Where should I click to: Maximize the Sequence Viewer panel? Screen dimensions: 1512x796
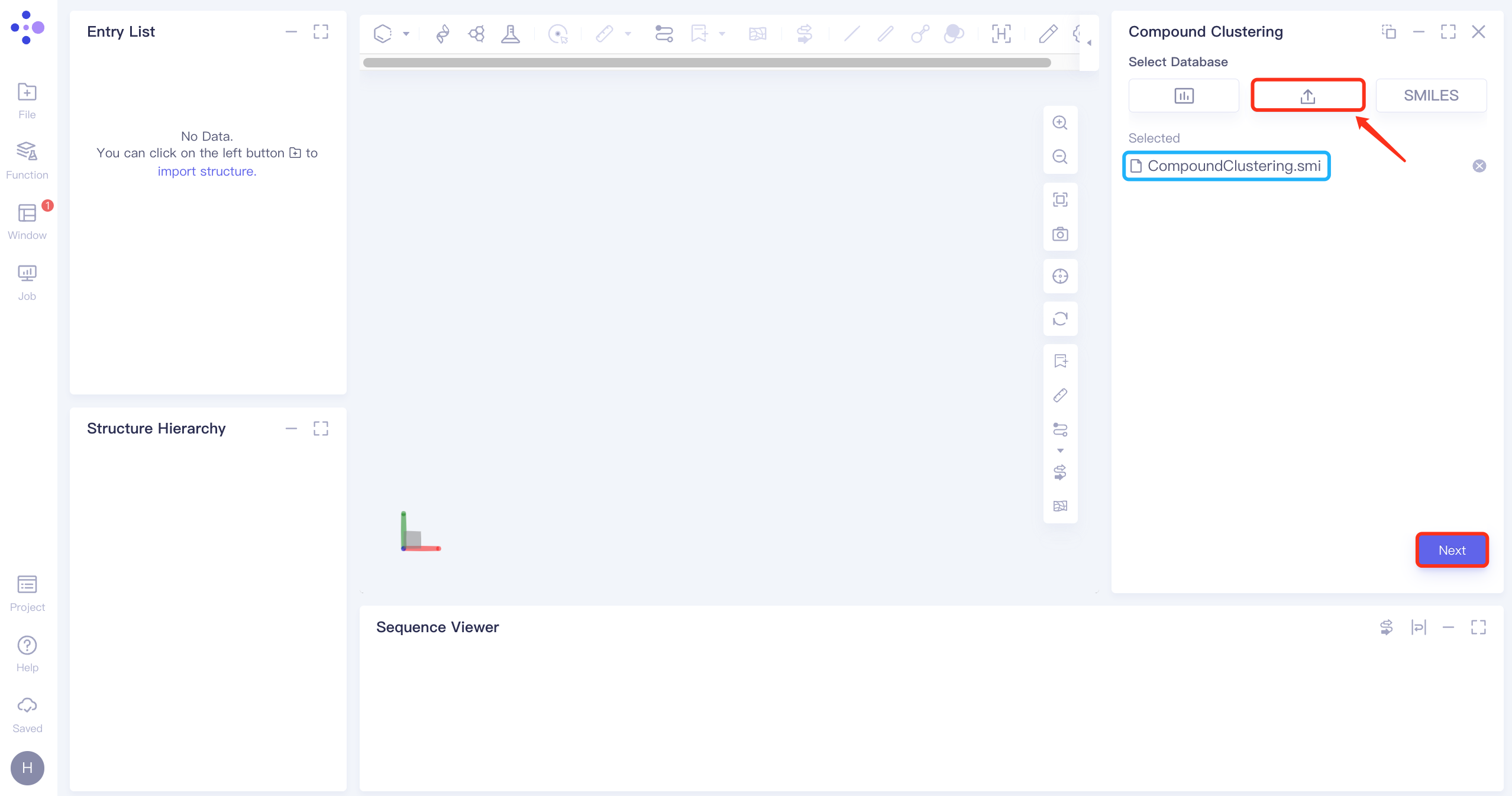coord(1478,627)
